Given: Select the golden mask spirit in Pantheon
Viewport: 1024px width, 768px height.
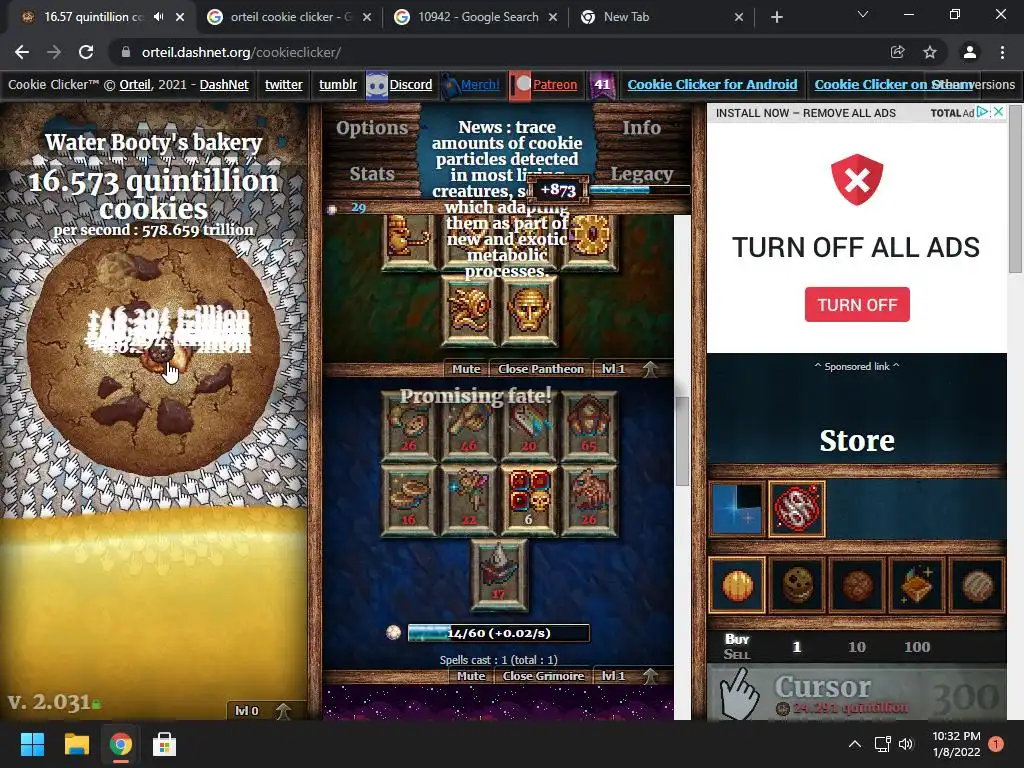Looking at the screenshot, I should (x=529, y=310).
